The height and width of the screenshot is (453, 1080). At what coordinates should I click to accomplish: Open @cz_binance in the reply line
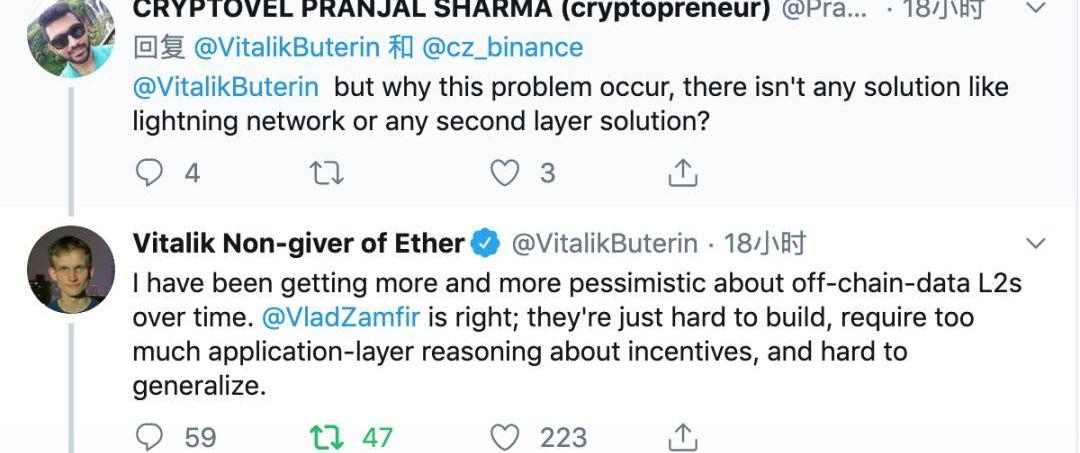click(x=503, y=47)
